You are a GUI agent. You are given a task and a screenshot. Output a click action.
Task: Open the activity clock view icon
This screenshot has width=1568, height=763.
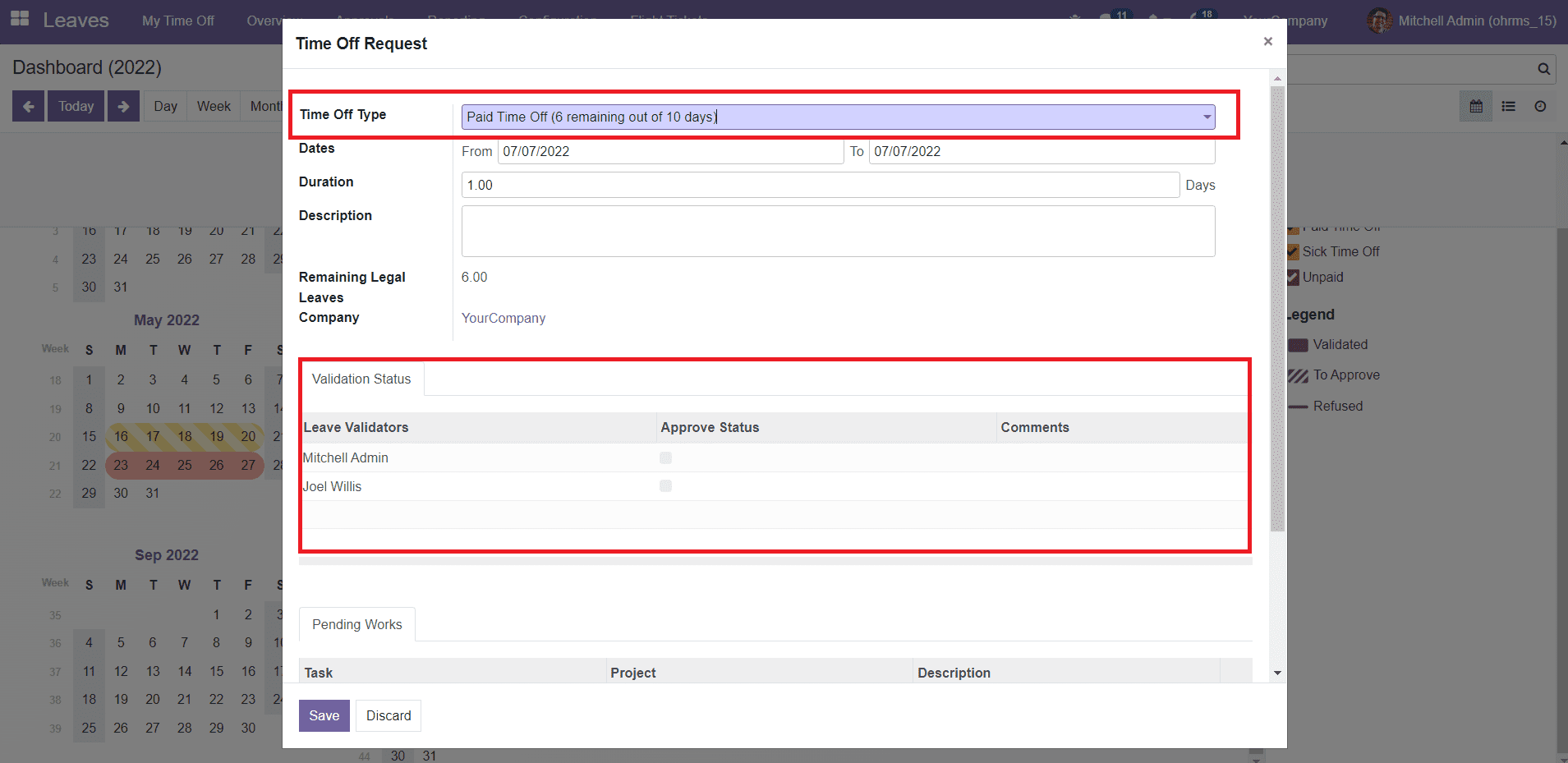[x=1540, y=106]
